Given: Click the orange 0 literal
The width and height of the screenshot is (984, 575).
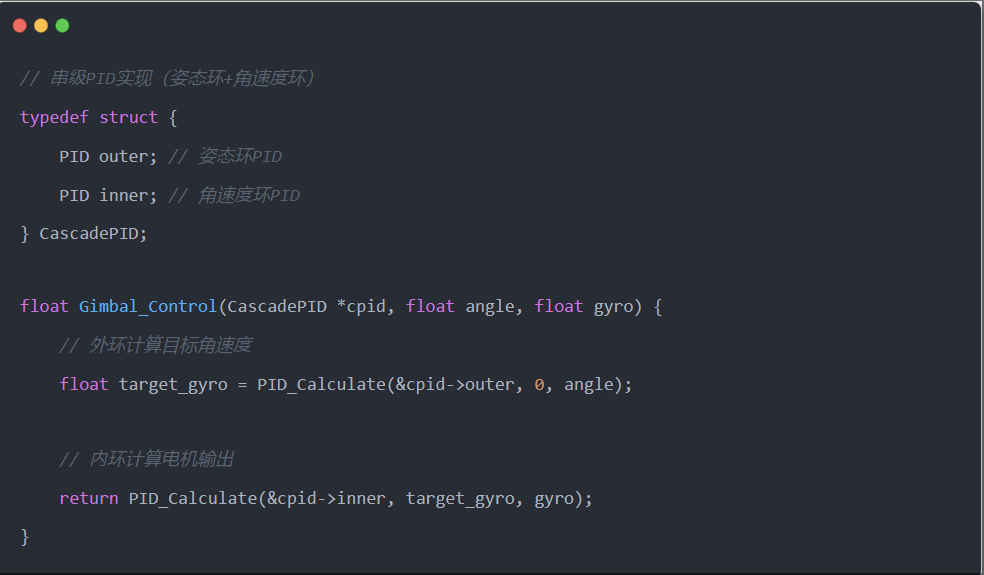Looking at the screenshot, I should 539,385.
